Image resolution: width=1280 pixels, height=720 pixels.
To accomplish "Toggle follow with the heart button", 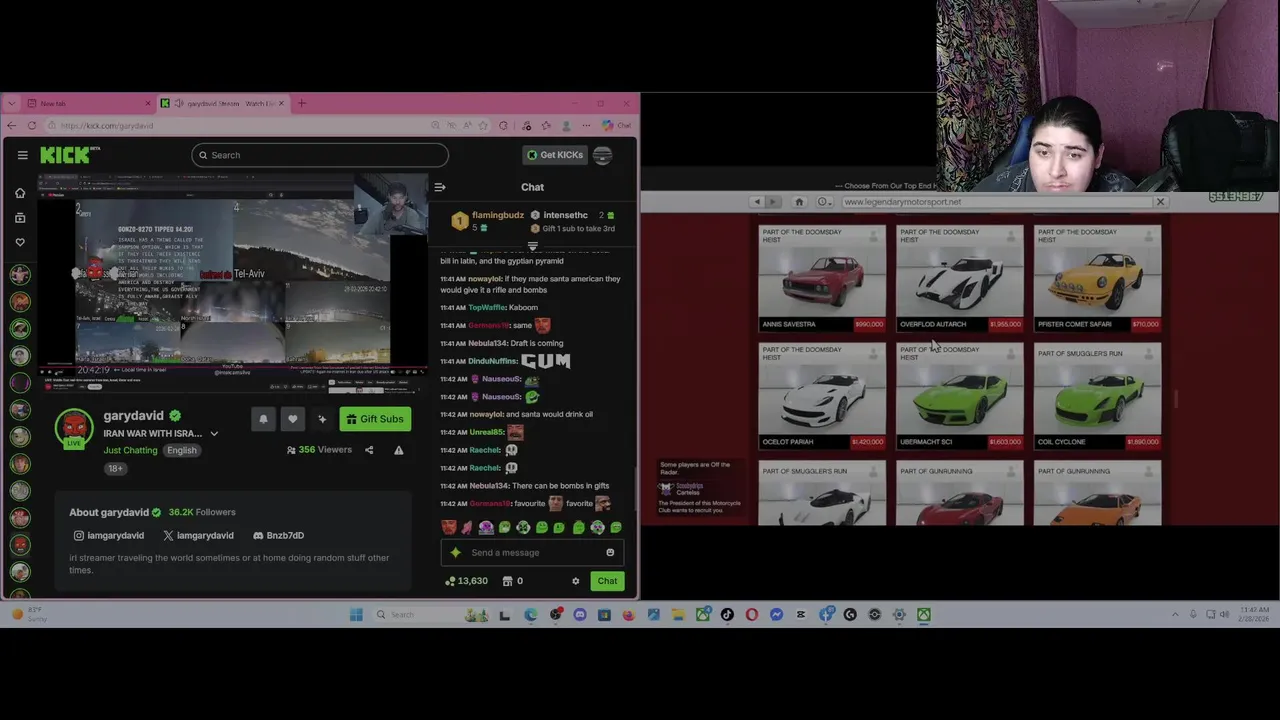I will tap(292, 419).
